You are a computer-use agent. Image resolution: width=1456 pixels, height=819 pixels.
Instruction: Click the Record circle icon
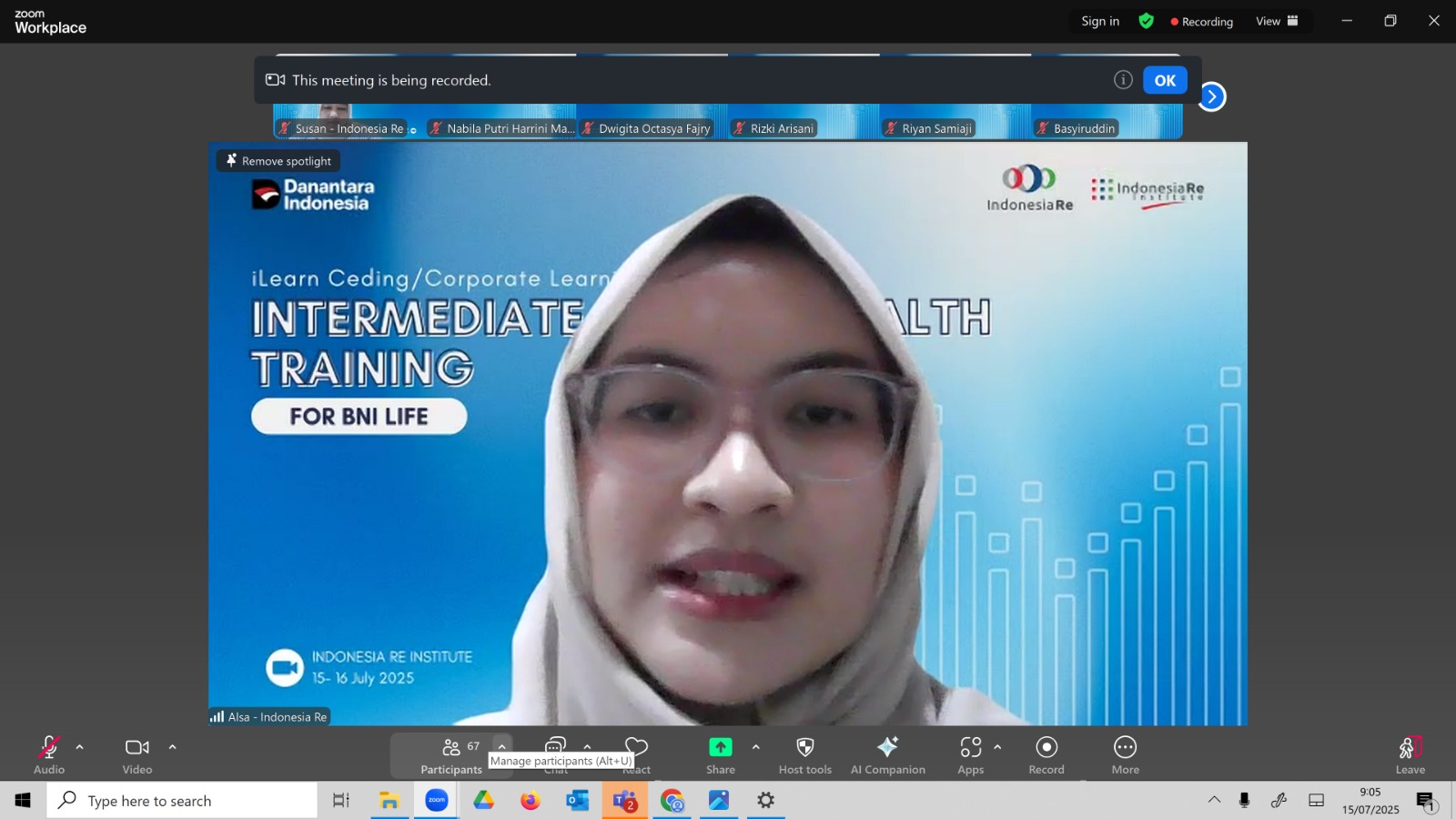[x=1046, y=747]
